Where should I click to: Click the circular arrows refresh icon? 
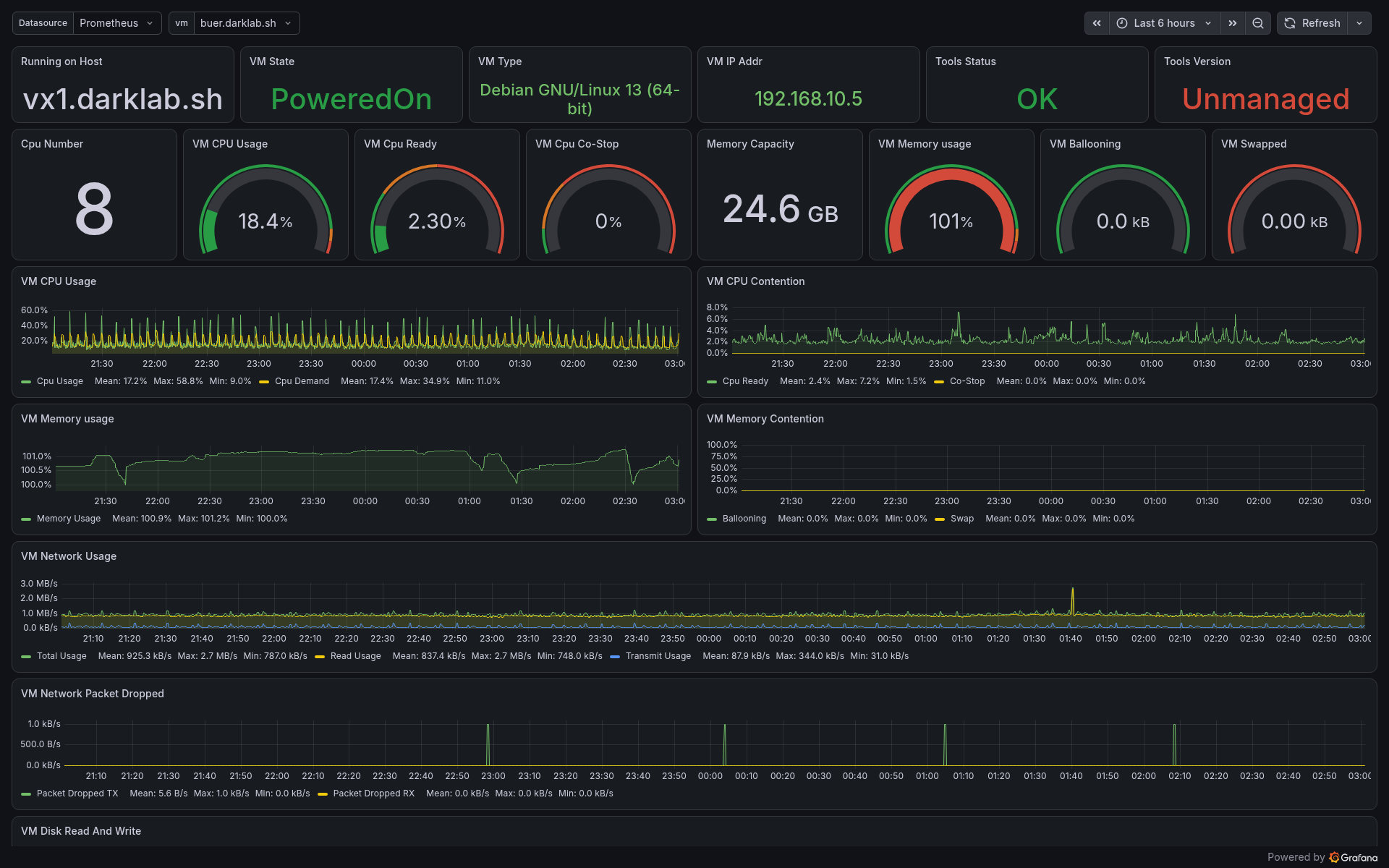click(x=1290, y=23)
